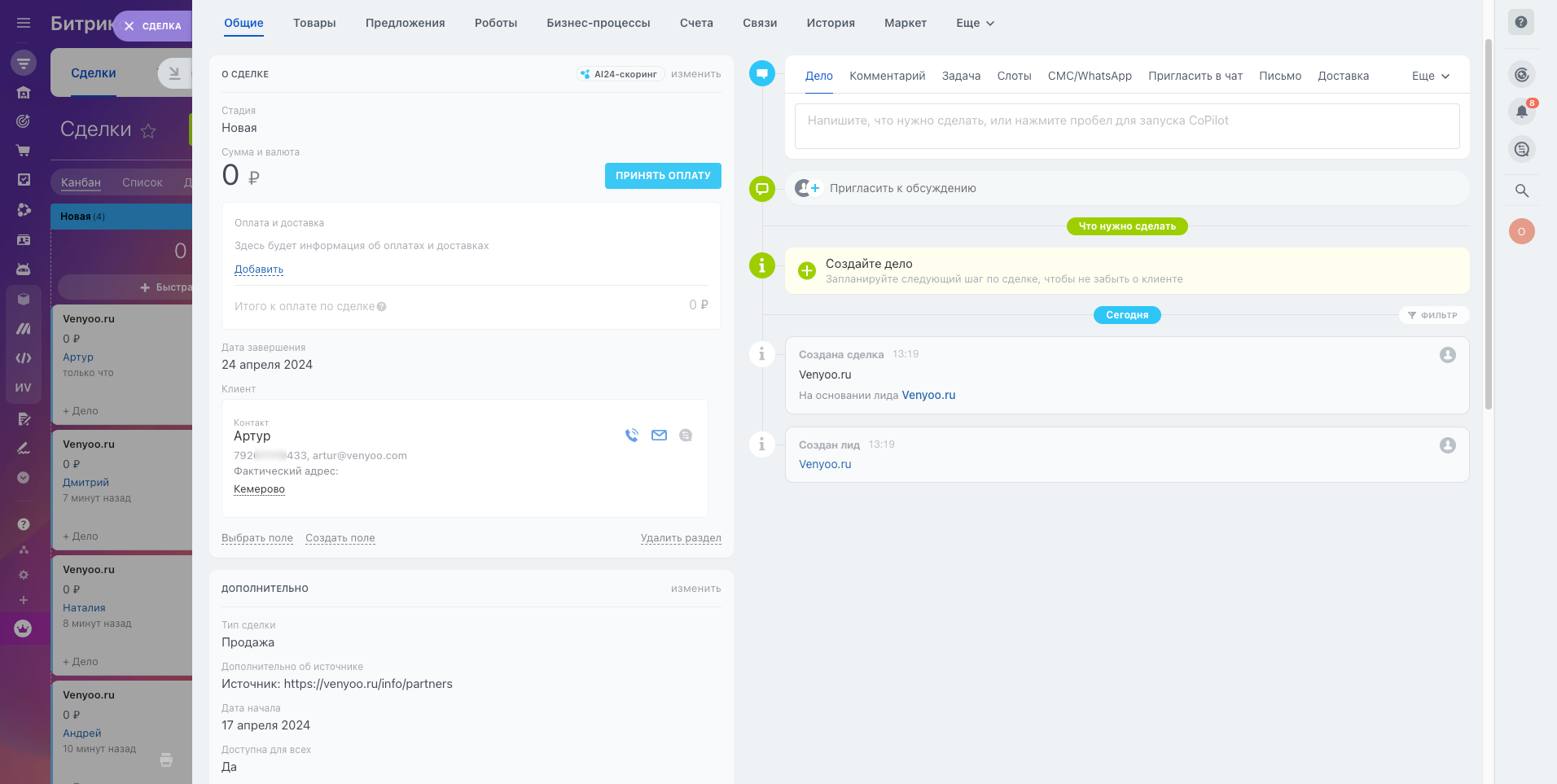This screenshot has width=1557, height=784.
Task: Click Добавить in Оплата и доставка
Action: pos(259,269)
